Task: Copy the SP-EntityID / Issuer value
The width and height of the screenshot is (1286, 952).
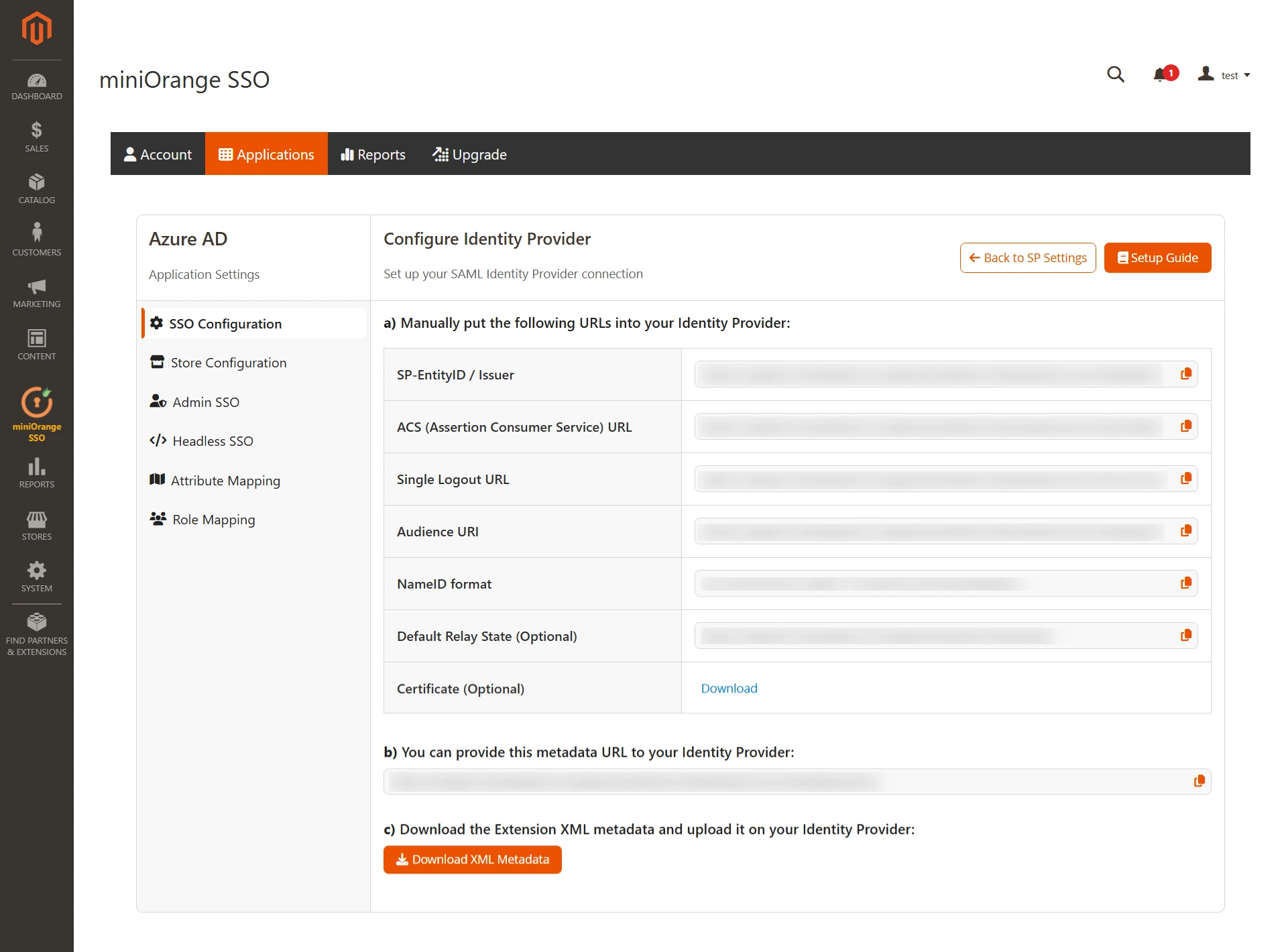Action: point(1185,374)
